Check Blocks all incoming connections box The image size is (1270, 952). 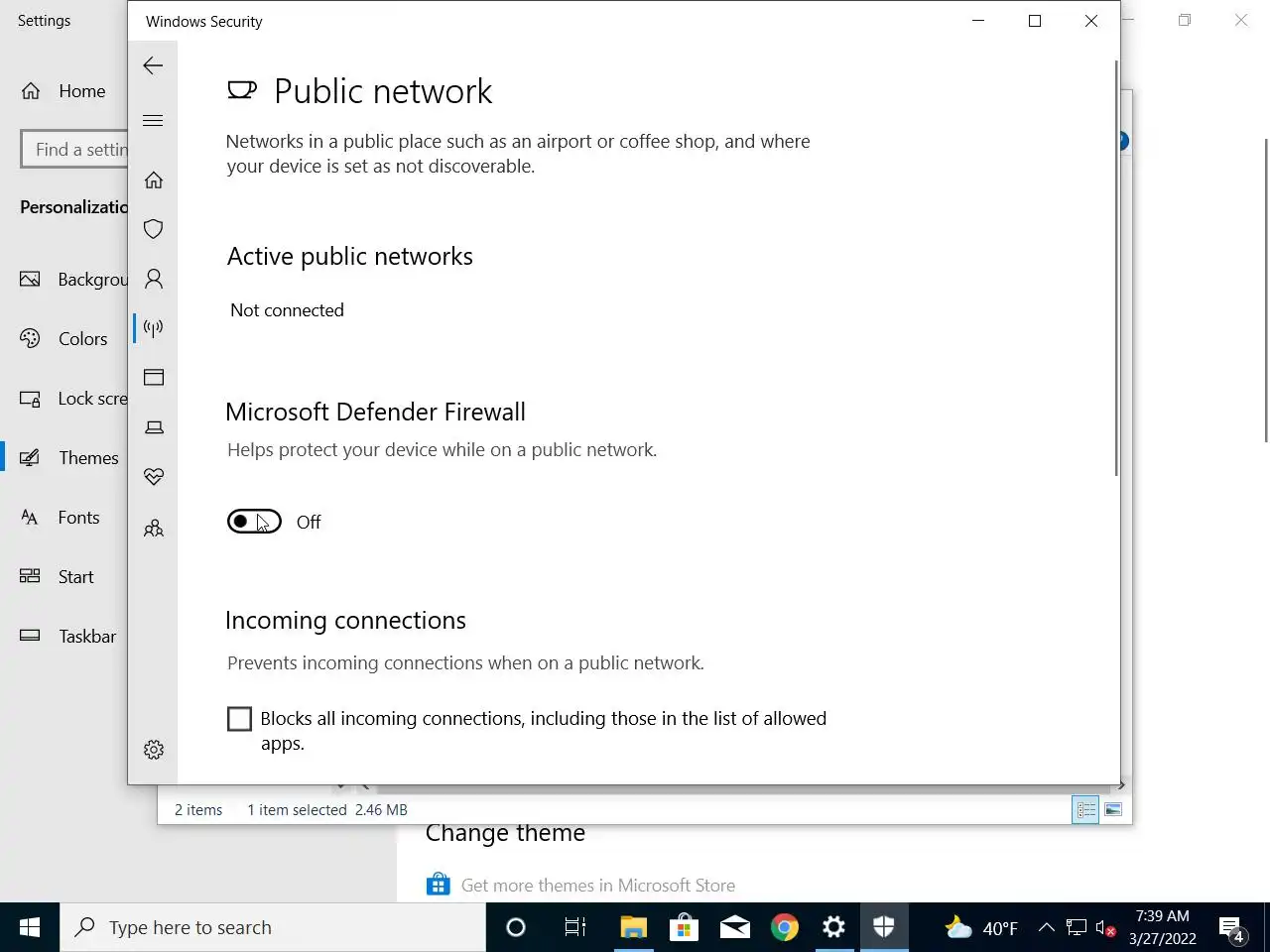[239, 719]
